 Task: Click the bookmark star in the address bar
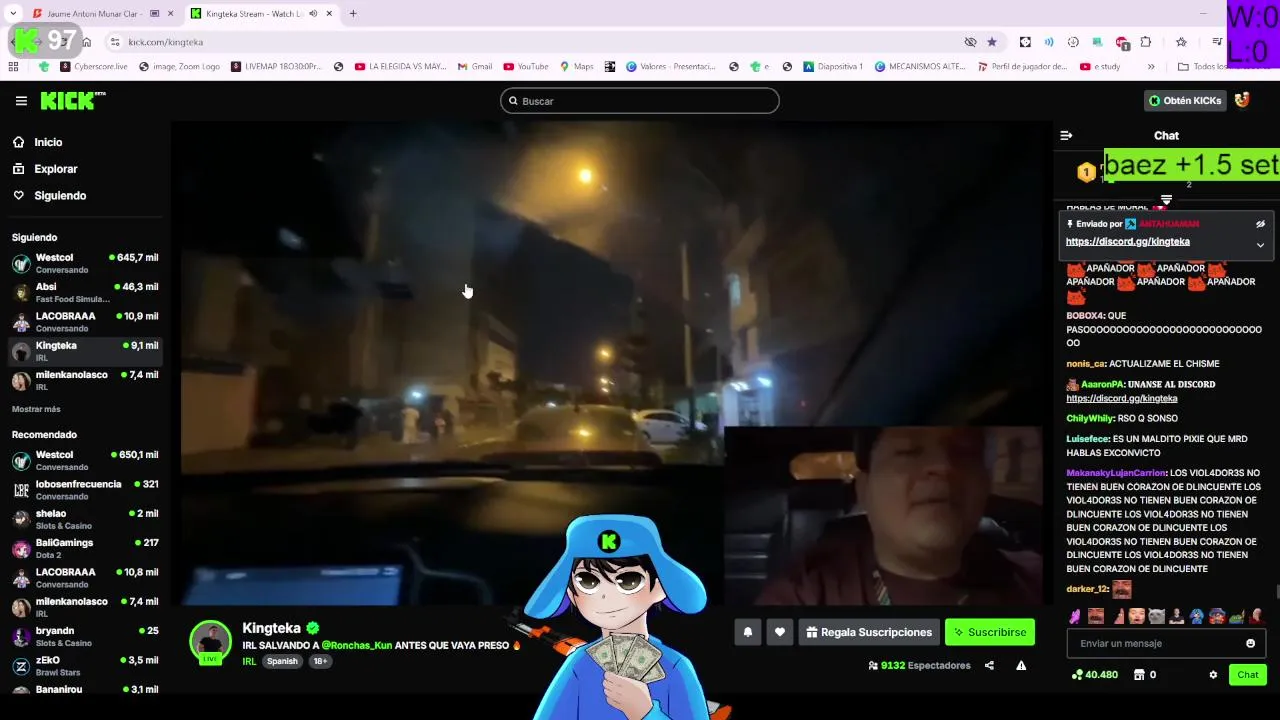(x=992, y=42)
